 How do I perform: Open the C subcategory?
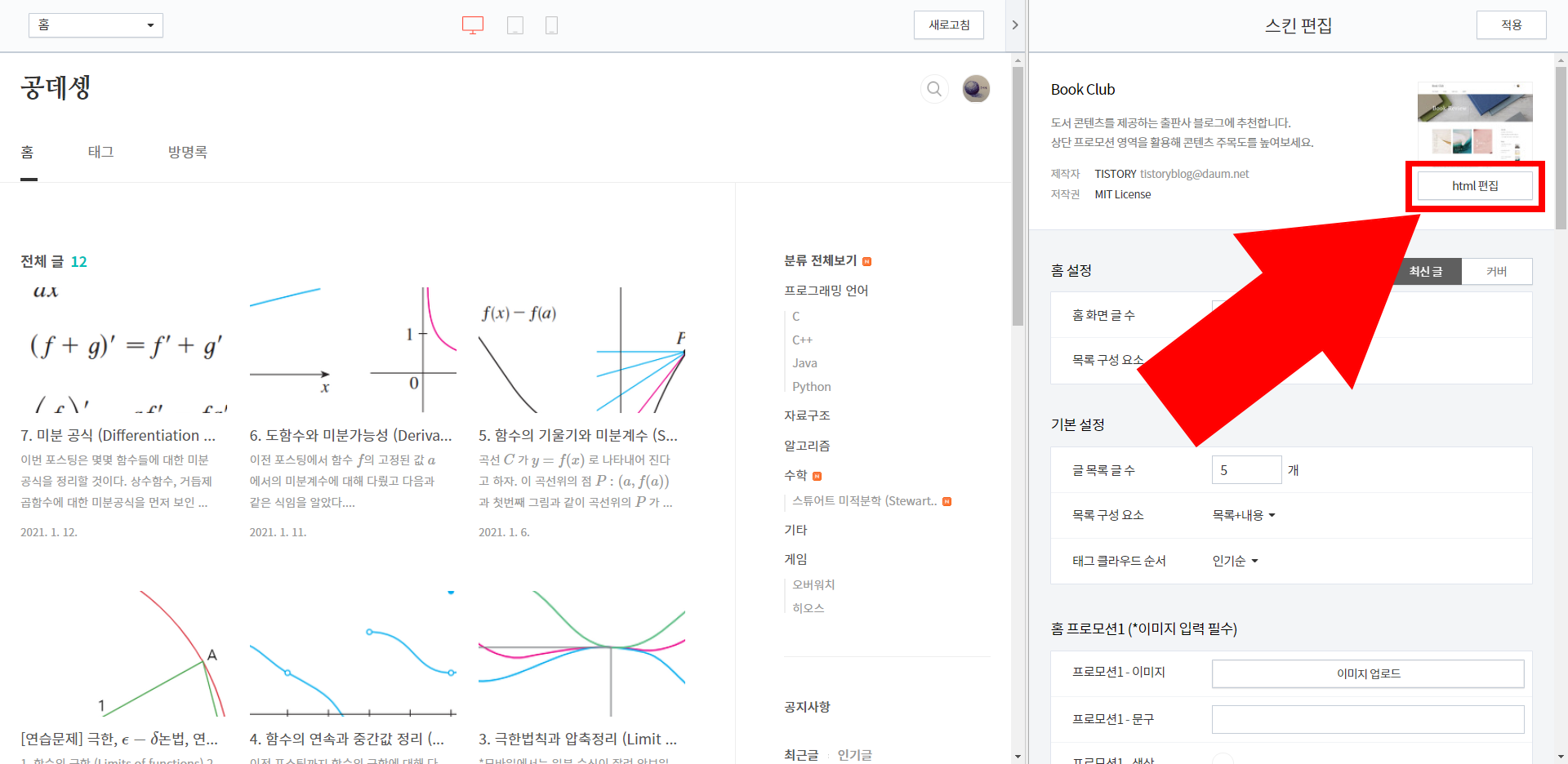pyautogui.click(x=796, y=316)
